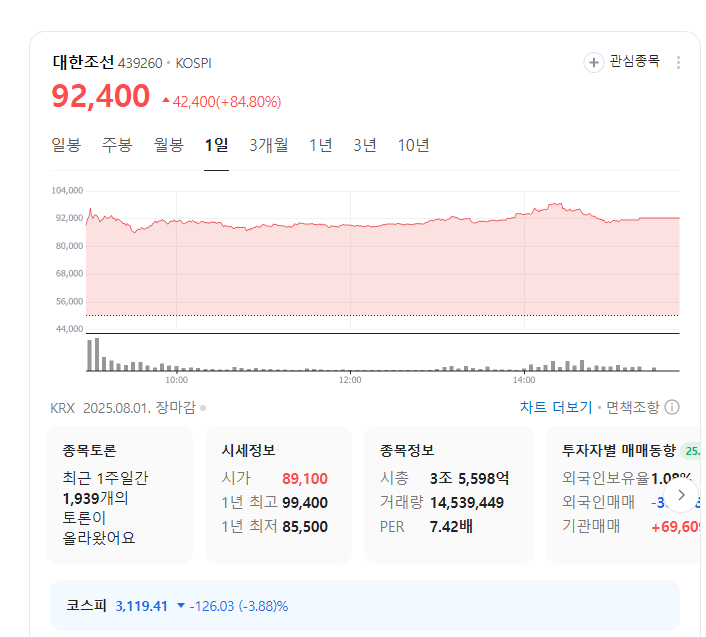Click the KOSPI market label

tap(194, 63)
